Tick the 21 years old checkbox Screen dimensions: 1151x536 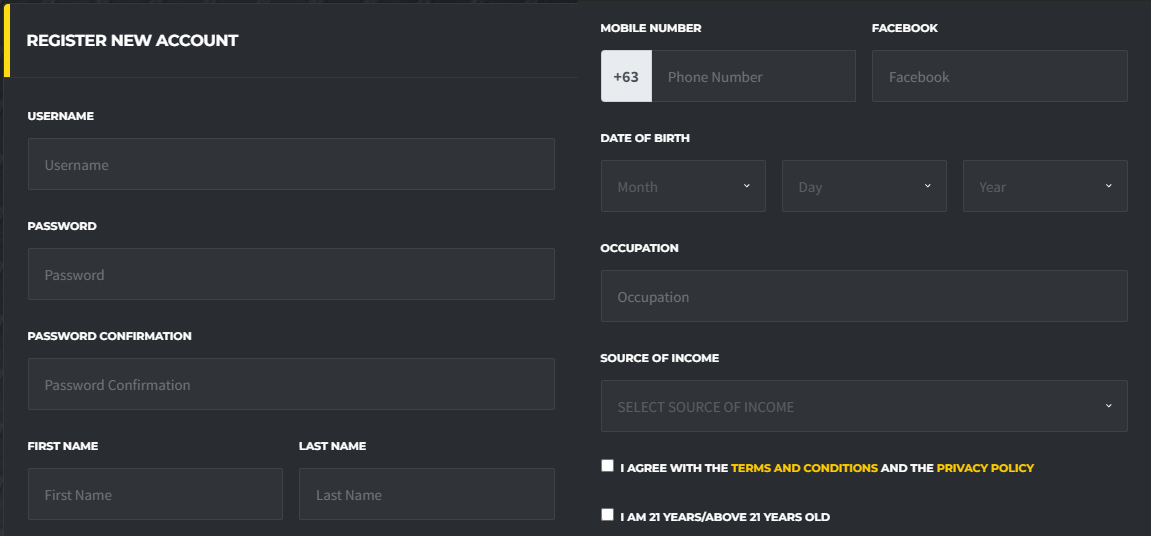coord(607,515)
